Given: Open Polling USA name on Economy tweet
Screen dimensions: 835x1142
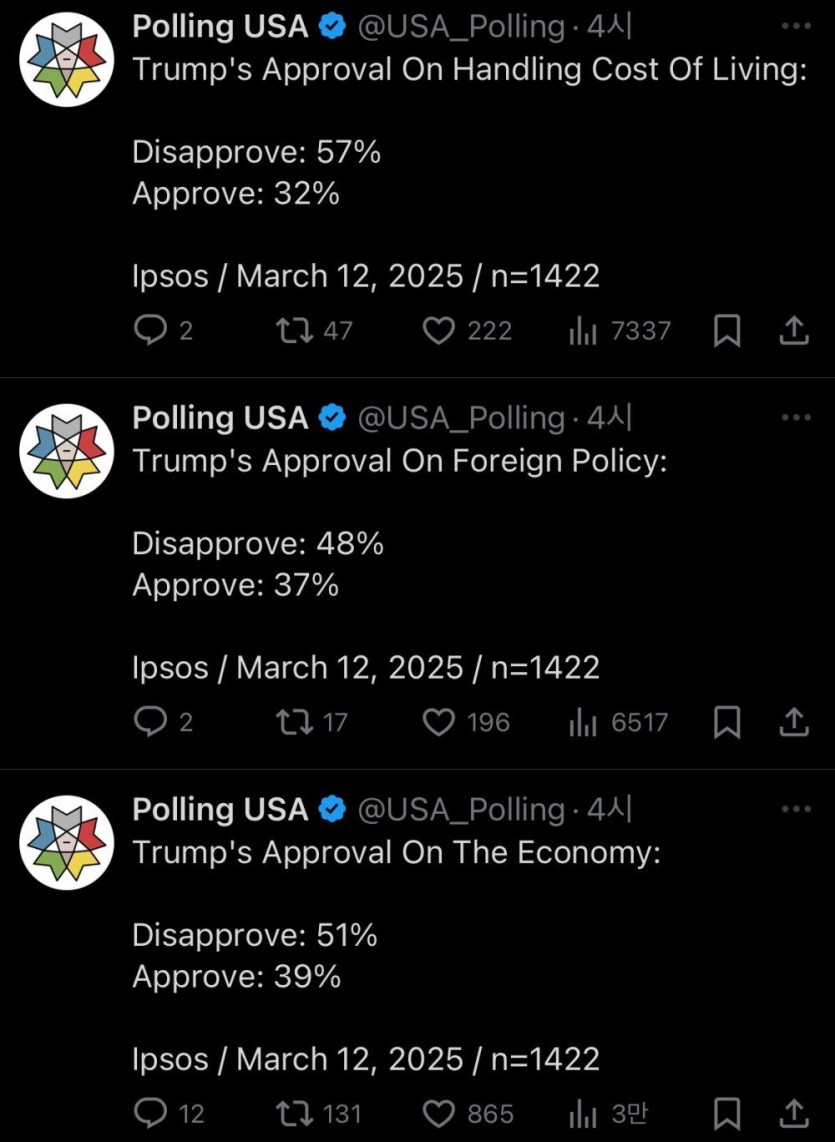Looking at the screenshot, I should tap(220, 809).
